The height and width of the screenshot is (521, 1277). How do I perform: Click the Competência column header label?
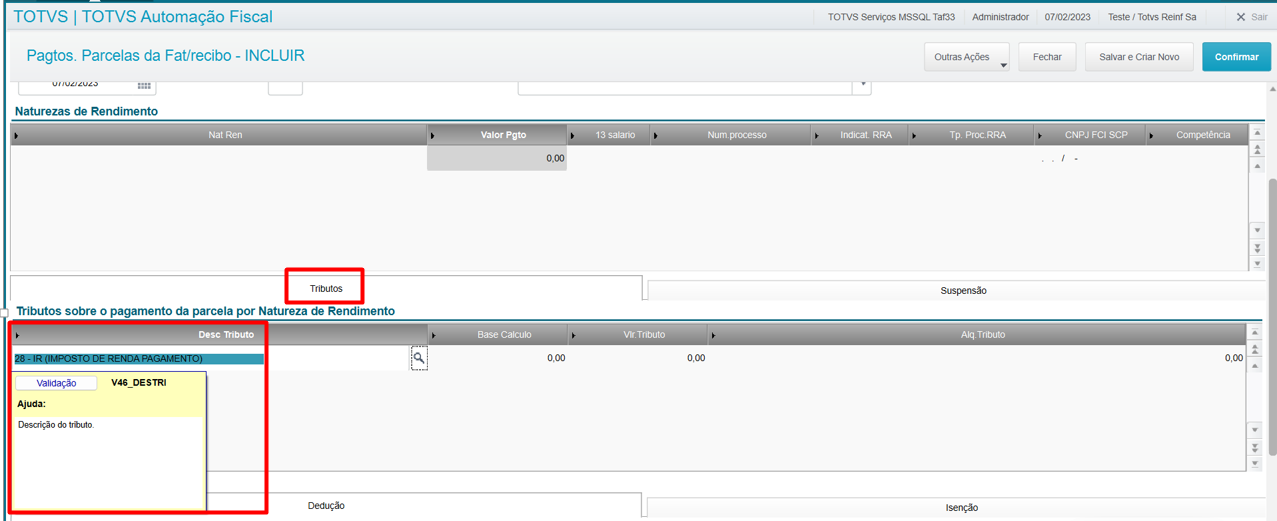coord(1203,135)
